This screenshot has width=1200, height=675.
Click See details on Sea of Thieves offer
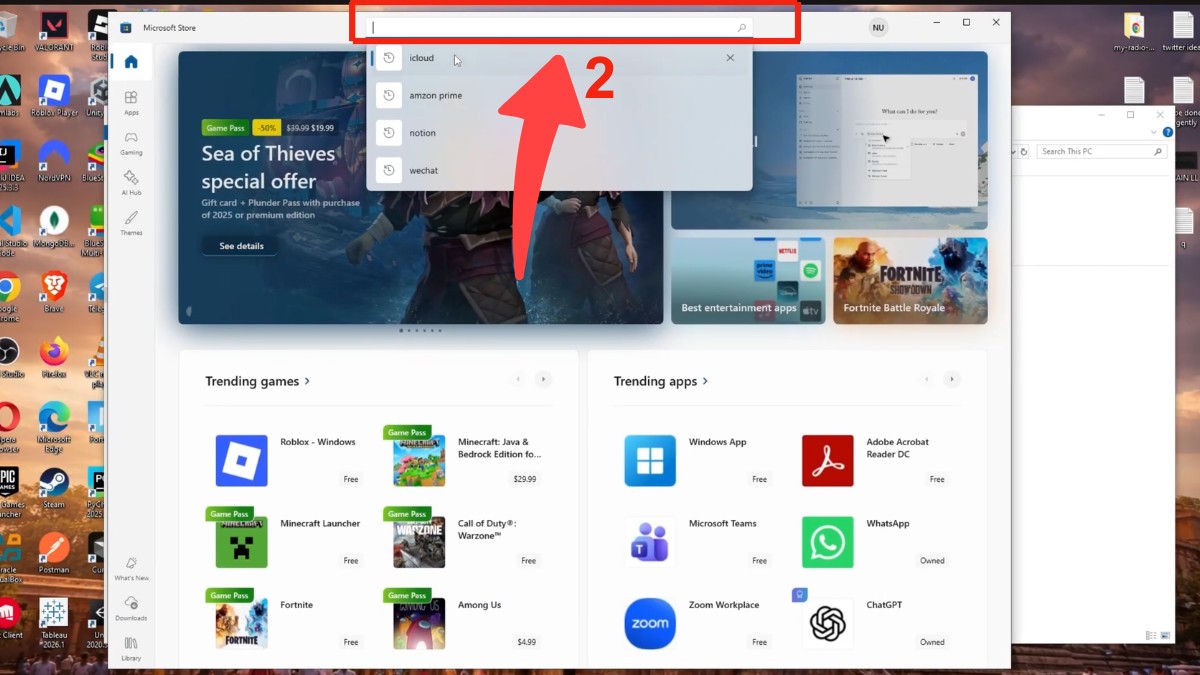pyautogui.click(x=238, y=245)
